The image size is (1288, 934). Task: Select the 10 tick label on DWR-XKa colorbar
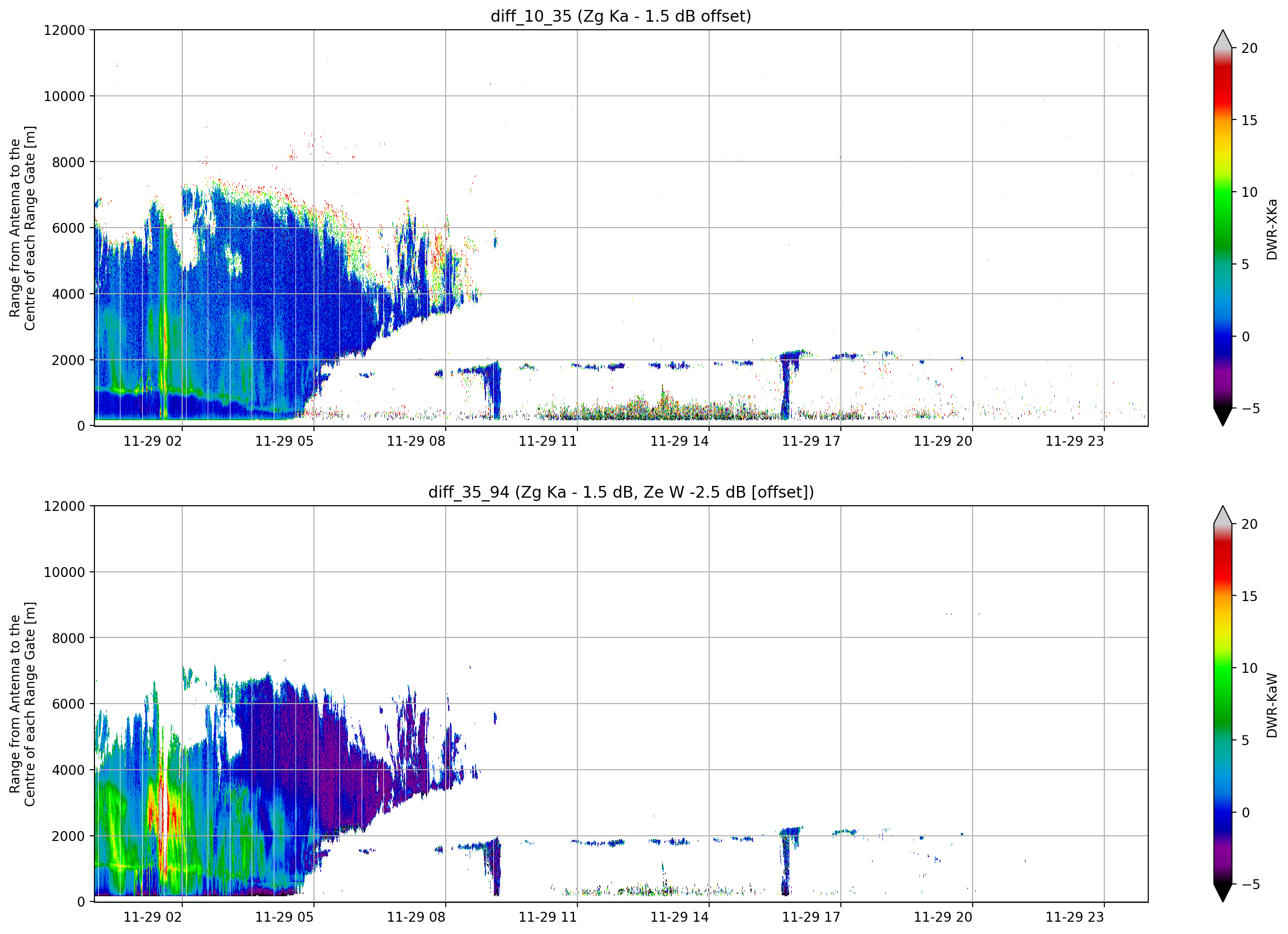click(x=1249, y=193)
